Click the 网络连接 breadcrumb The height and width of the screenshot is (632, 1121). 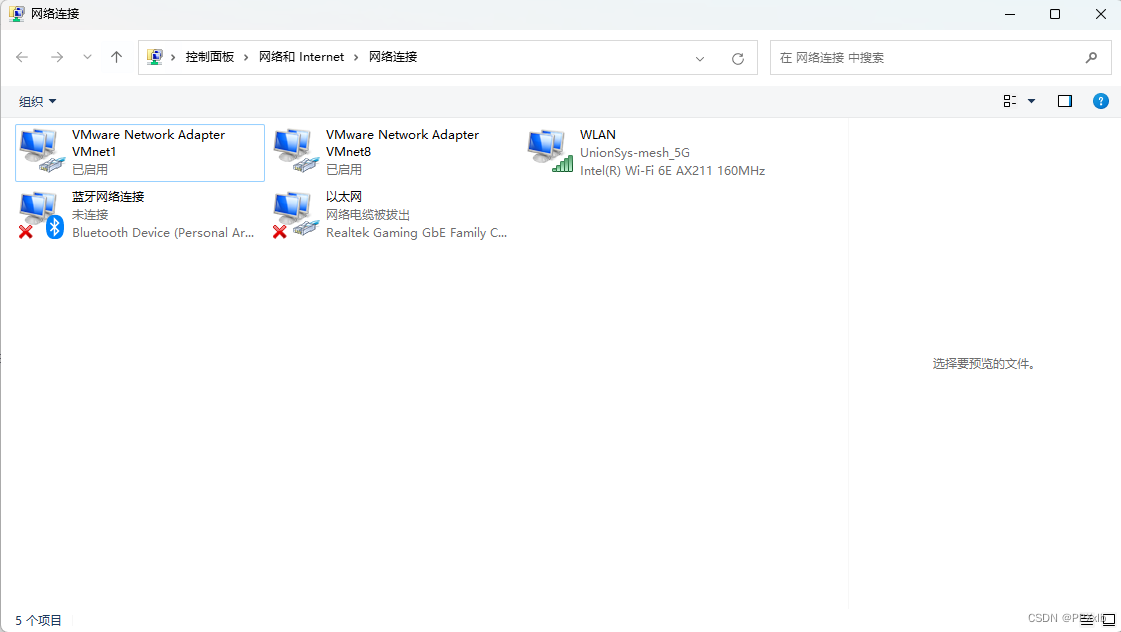coord(393,57)
